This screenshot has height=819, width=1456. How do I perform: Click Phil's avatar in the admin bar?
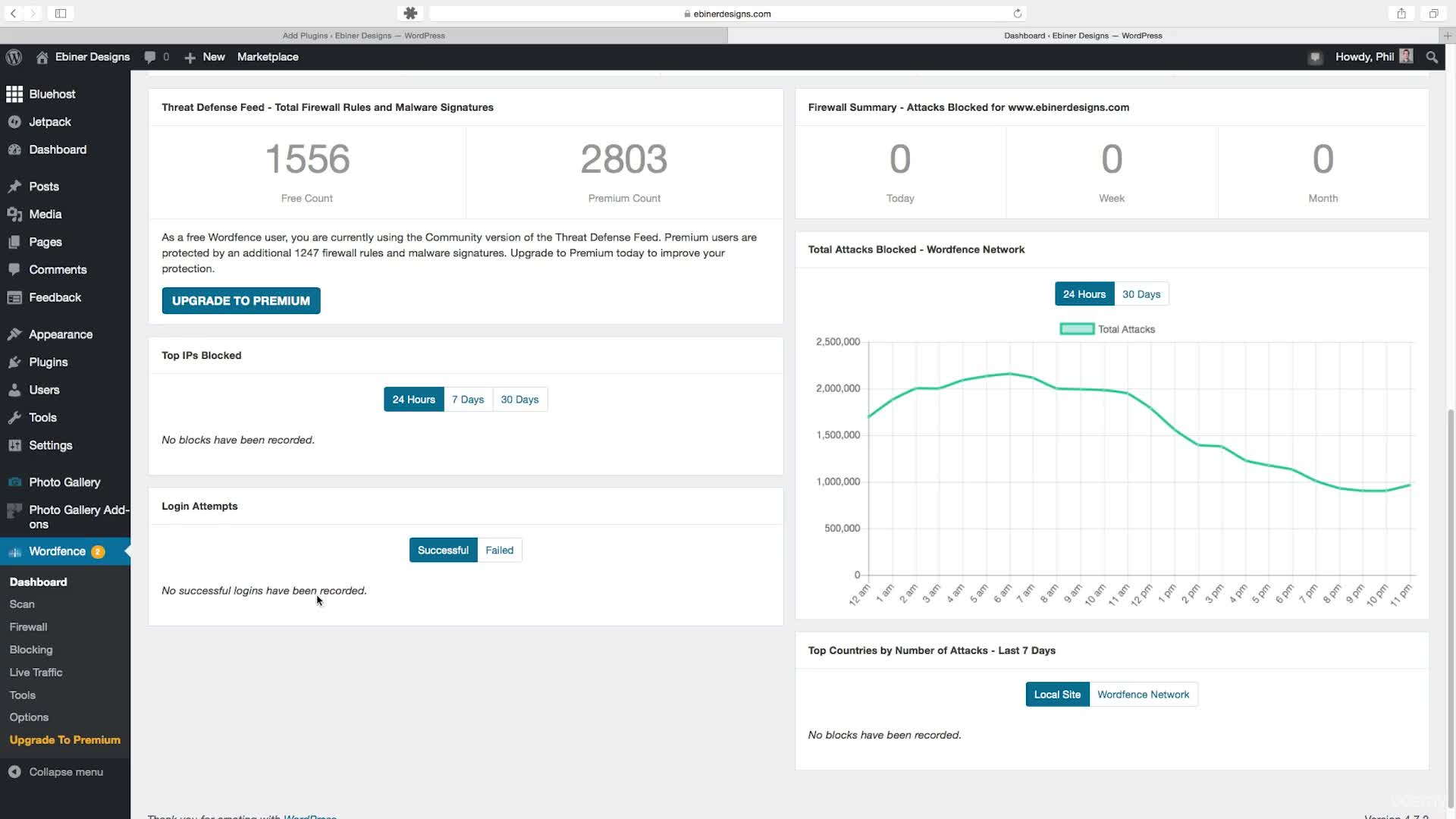[1406, 57]
